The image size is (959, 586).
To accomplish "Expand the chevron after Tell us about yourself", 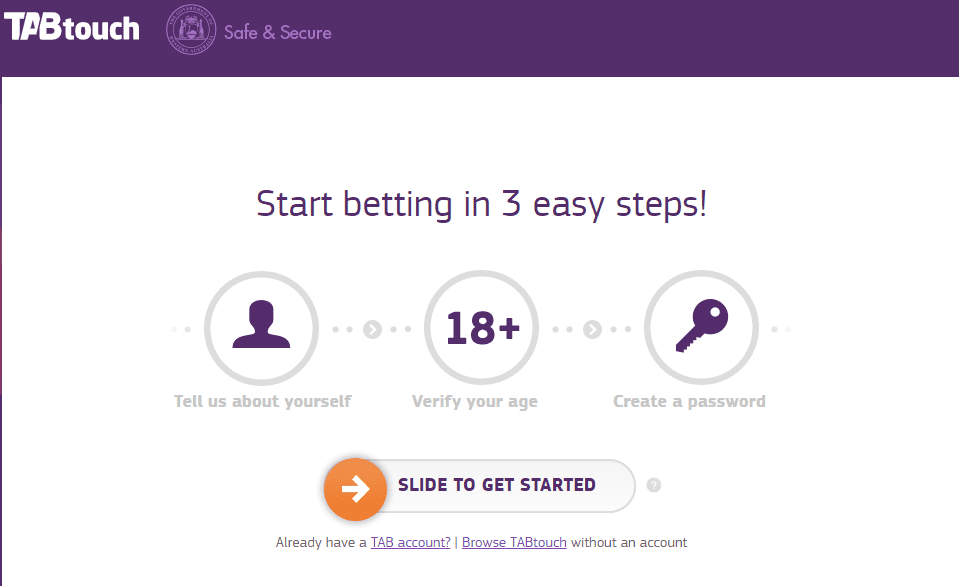I will 373,328.
